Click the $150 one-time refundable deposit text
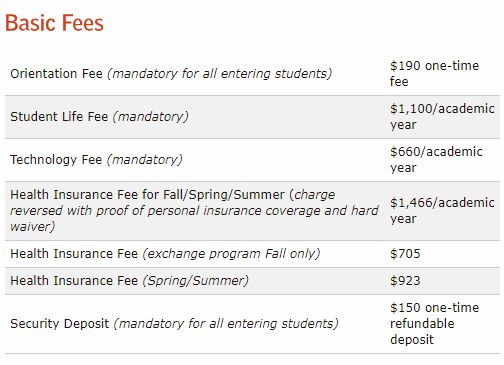 tap(434, 324)
